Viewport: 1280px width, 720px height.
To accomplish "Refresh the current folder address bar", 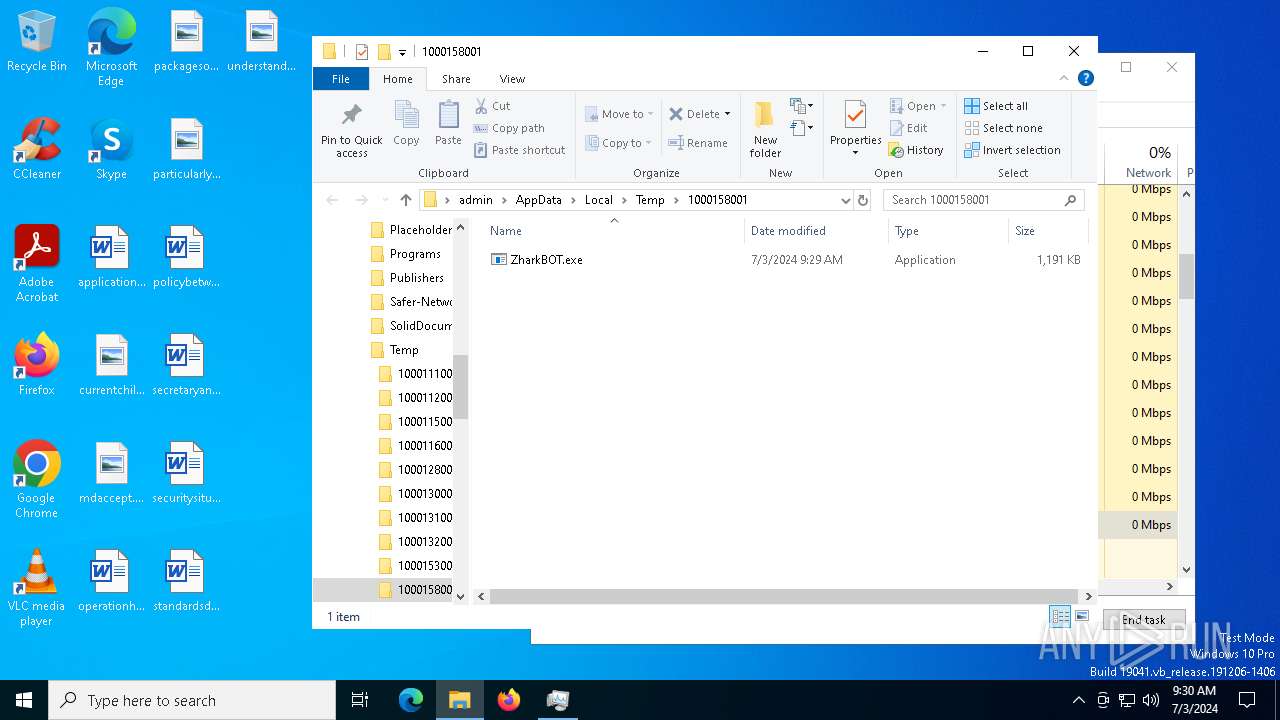I will point(863,200).
